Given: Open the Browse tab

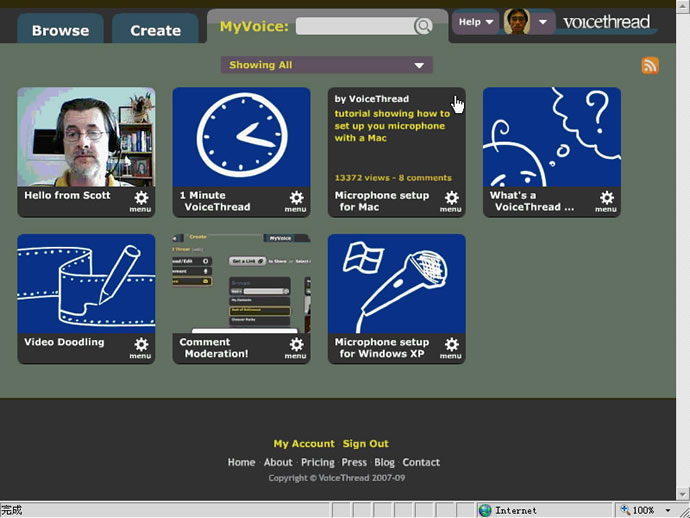Looking at the screenshot, I should point(60,30).
